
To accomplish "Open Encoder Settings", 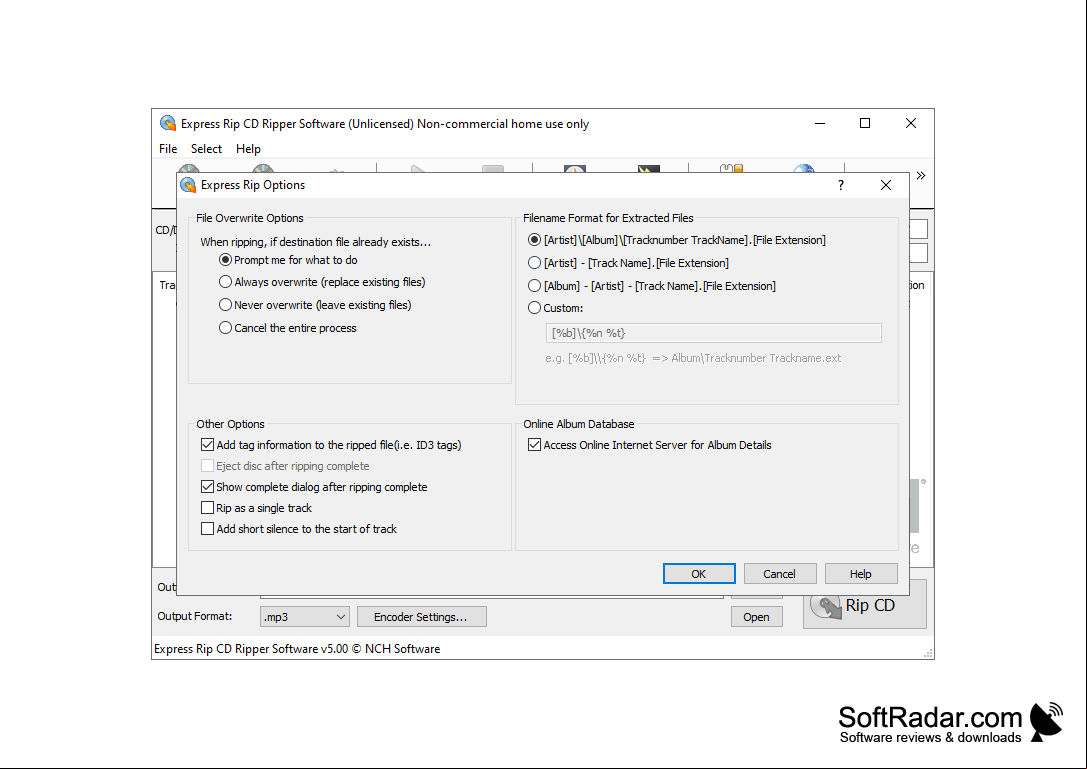I will (x=421, y=616).
